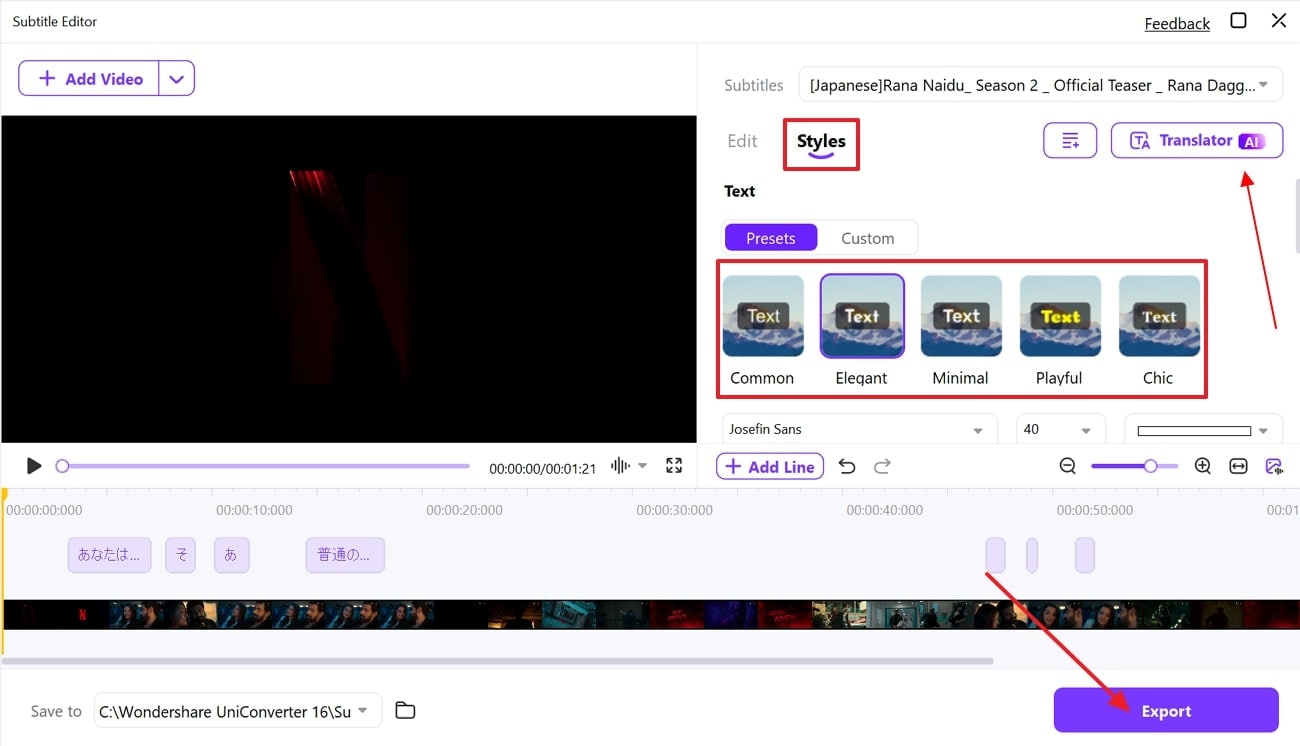Viewport: 1300px width, 746px height.
Task: Open the font size 40 dropdown
Action: click(1061, 429)
